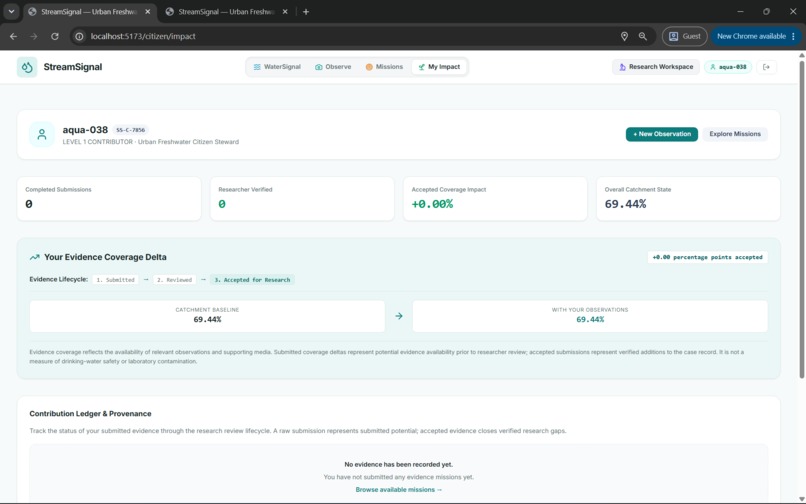This screenshot has width=806, height=504.
Task: Open the Browse available missions link
Action: [398, 490]
